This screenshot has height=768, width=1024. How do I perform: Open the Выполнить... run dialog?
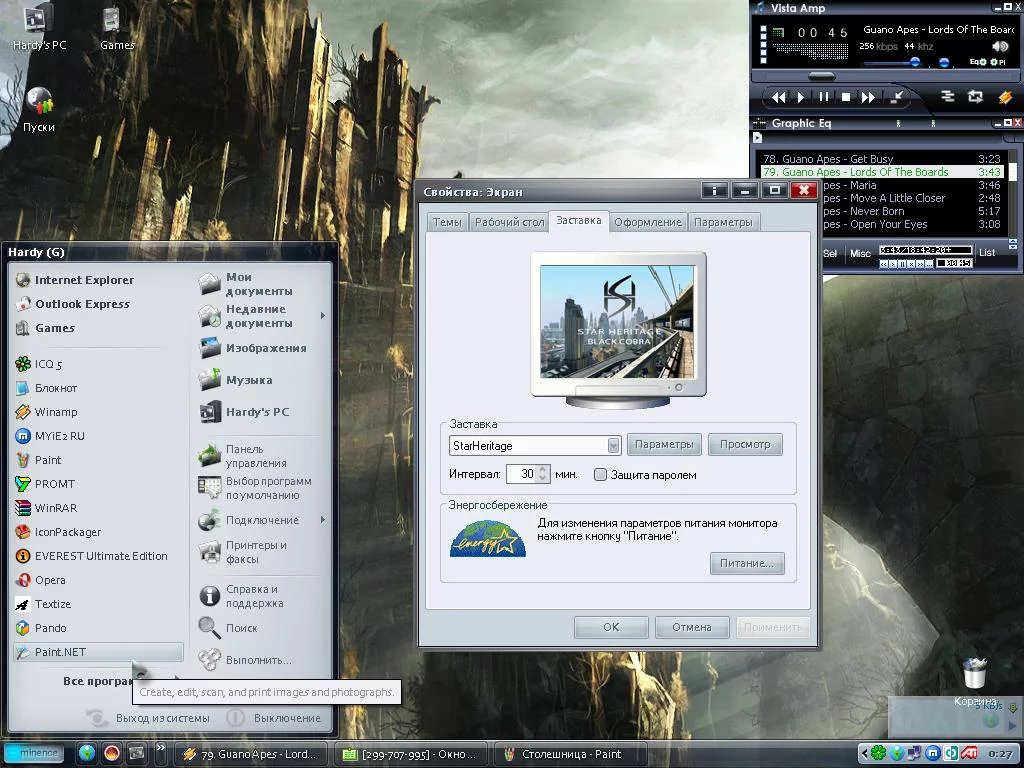click(245, 660)
